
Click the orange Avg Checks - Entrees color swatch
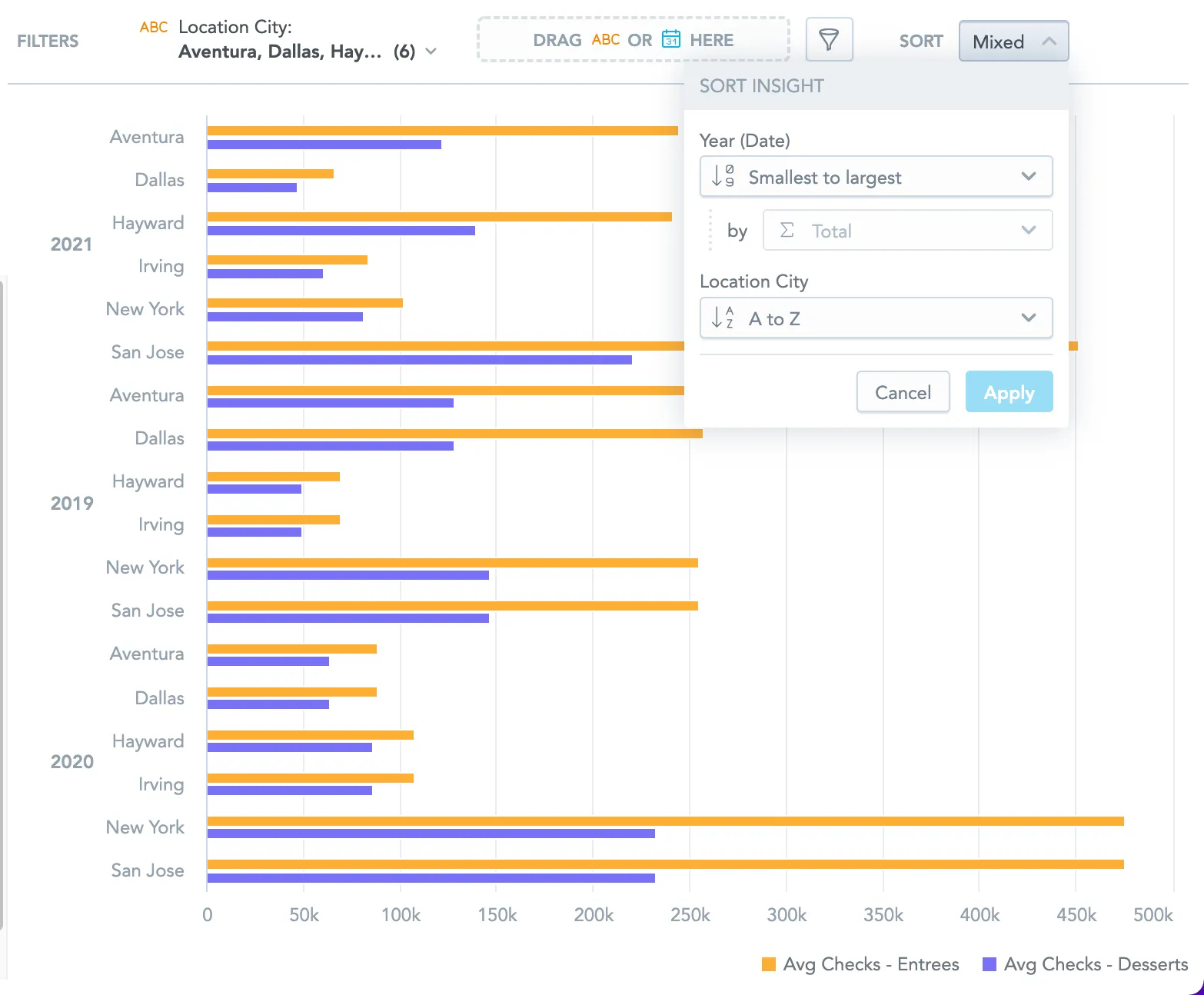click(x=769, y=963)
